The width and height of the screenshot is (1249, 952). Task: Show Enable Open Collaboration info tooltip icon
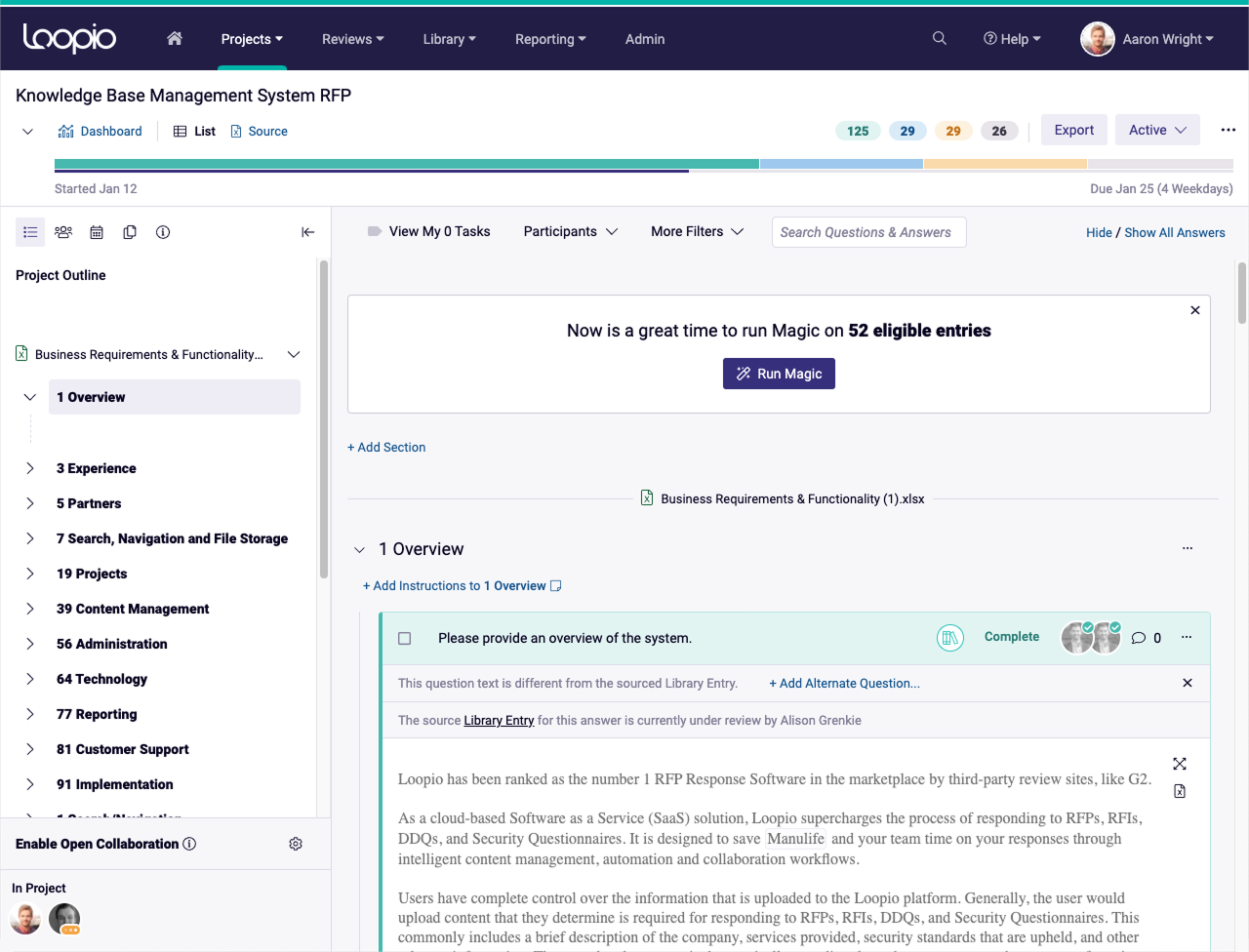[x=189, y=844]
